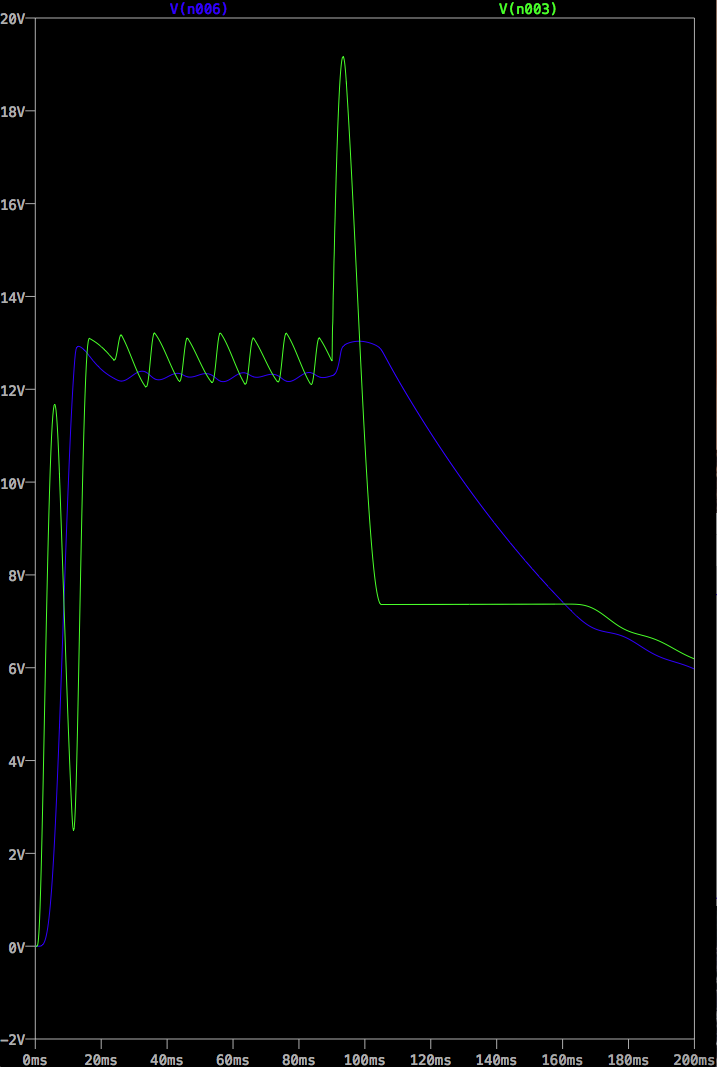Click the 2V vertical axis label
This screenshot has width=717, height=1067.
pyautogui.click(x=17, y=854)
